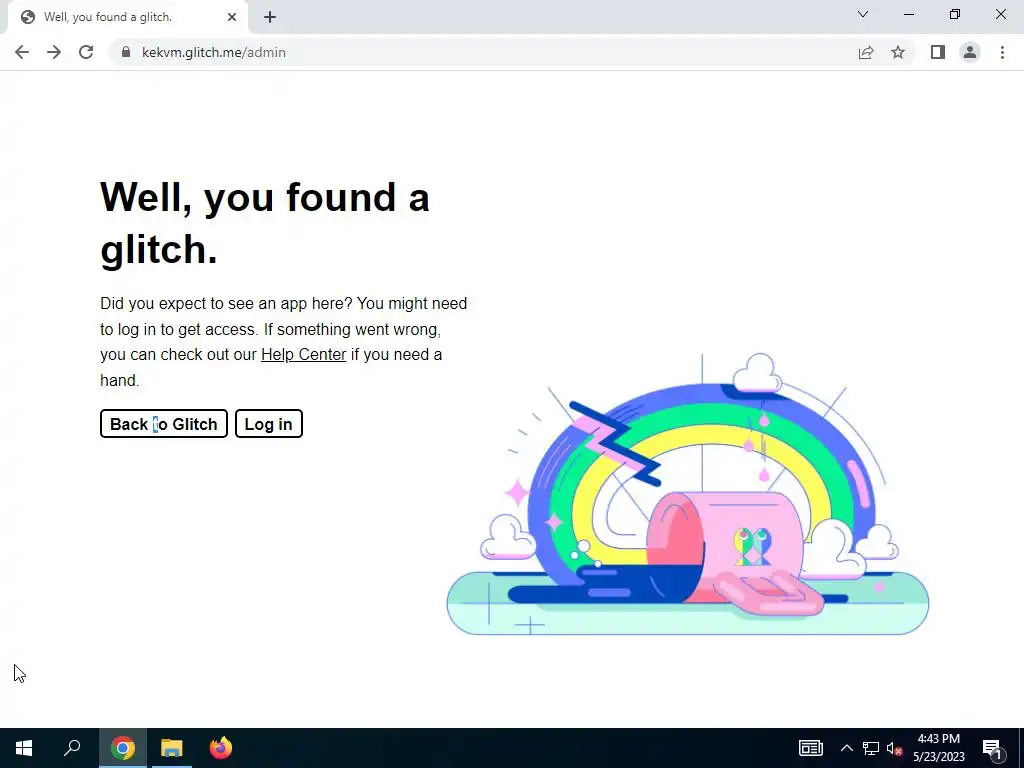This screenshot has width=1024, height=768.
Task: Open News and interests widget
Action: 810,748
